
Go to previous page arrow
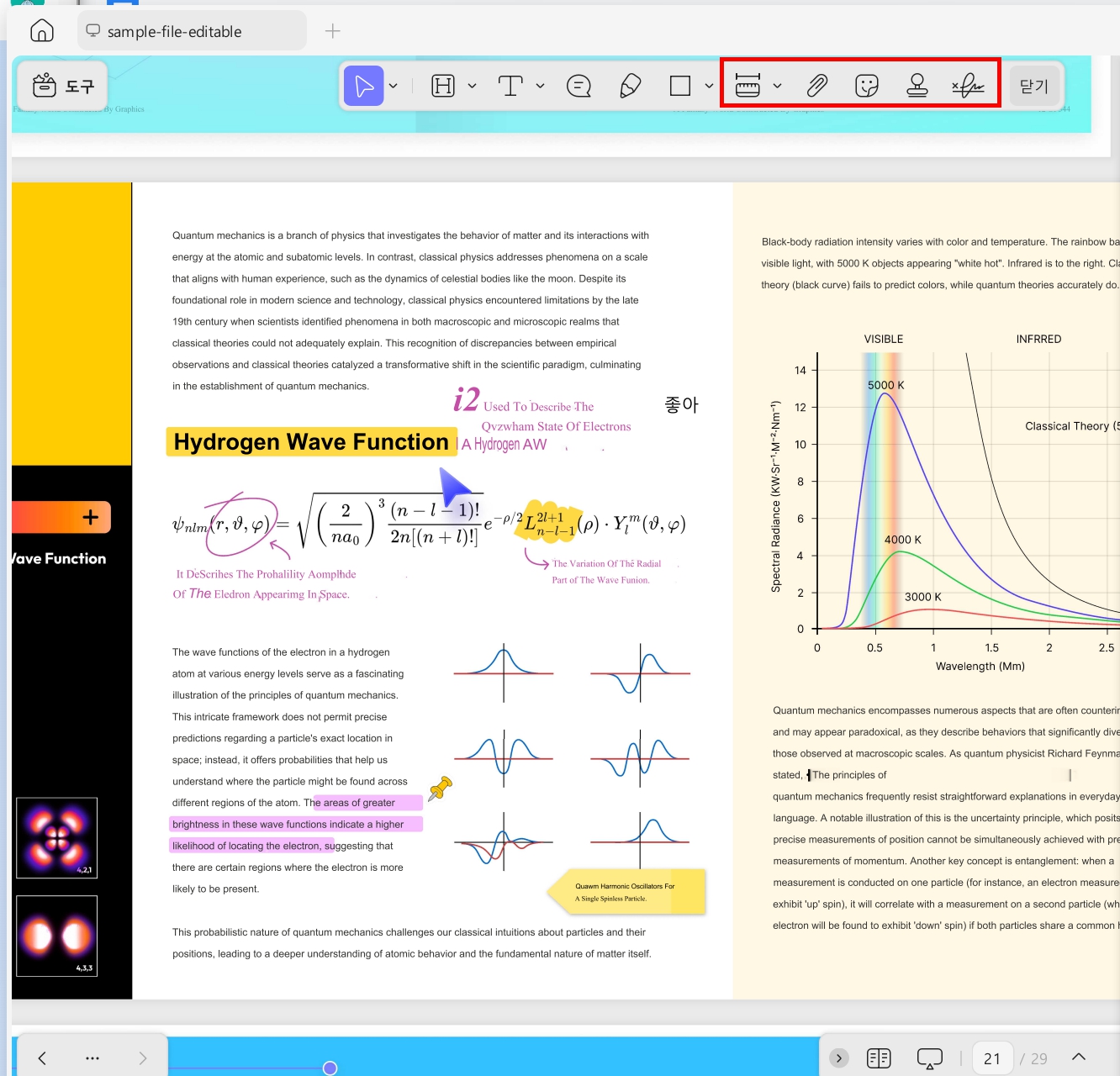pos(42,1058)
